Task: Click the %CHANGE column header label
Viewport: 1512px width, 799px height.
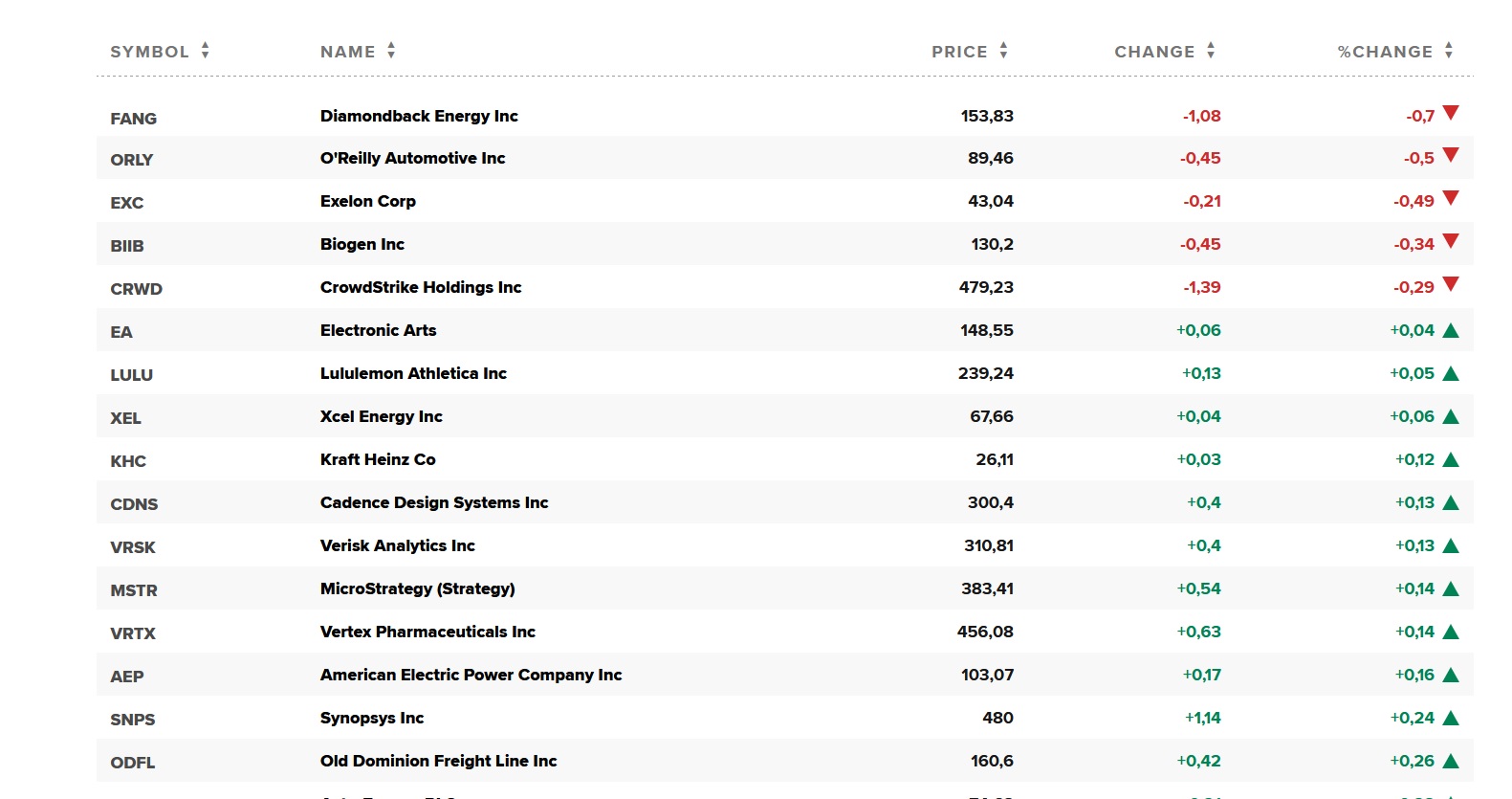Action: 1385,52
